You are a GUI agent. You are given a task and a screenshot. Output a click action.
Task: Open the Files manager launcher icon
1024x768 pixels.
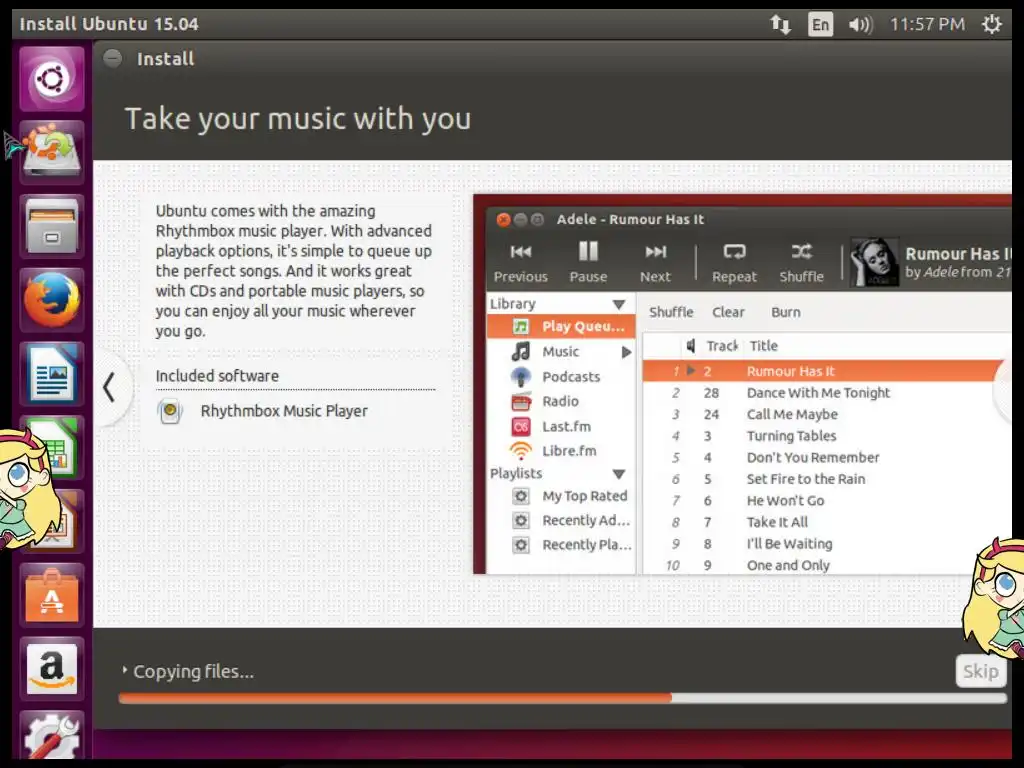click(x=52, y=227)
